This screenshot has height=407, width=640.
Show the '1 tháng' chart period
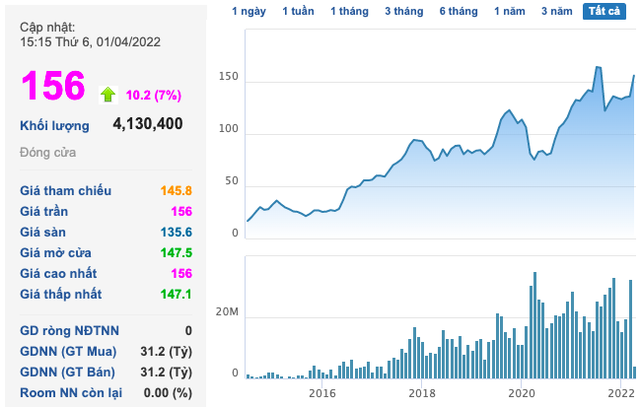point(349,11)
